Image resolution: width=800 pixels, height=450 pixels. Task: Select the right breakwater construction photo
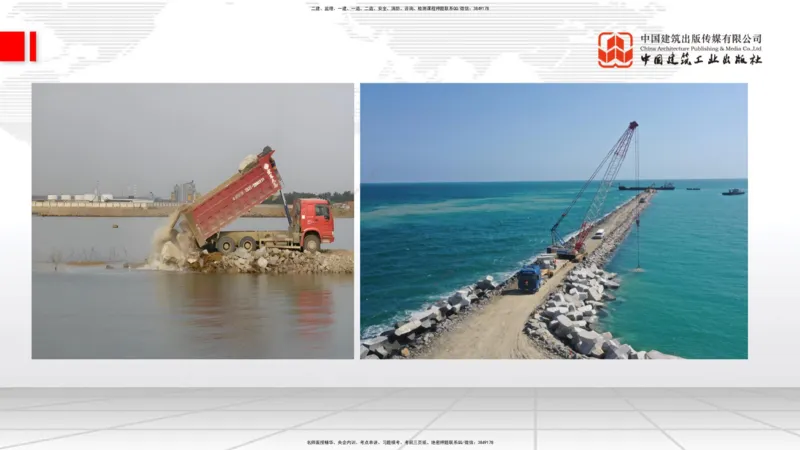point(553,220)
